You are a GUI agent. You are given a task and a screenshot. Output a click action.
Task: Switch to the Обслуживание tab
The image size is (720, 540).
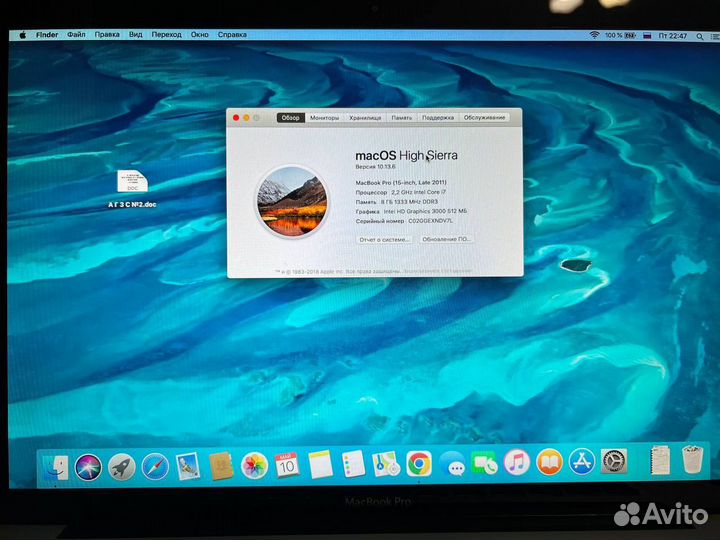[484, 118]
